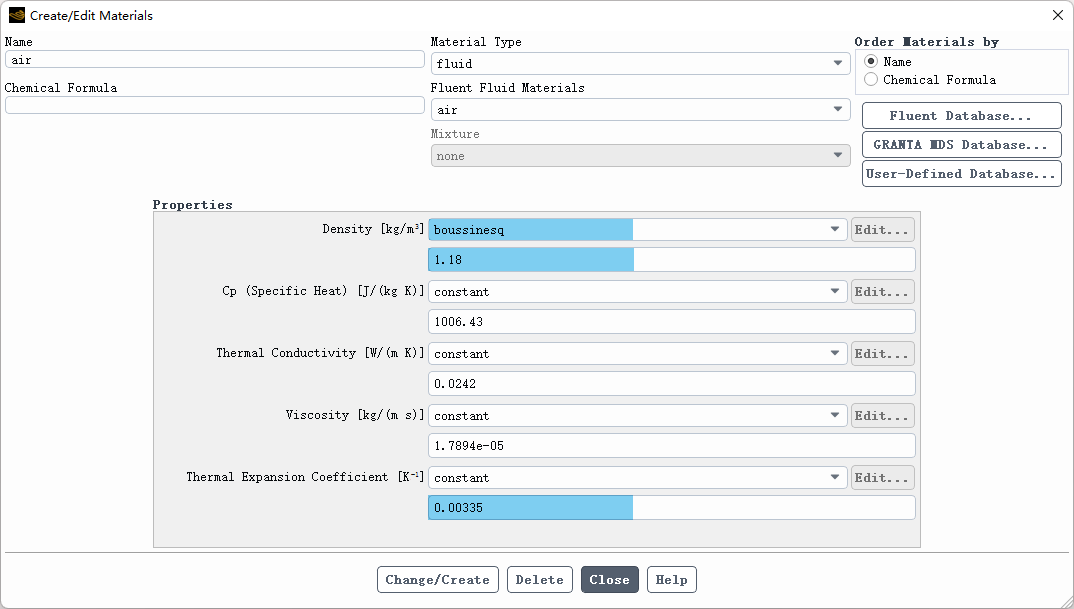1074x609 pixels.
Task: Open the GRANTA MDS Database
Action: 961,145
